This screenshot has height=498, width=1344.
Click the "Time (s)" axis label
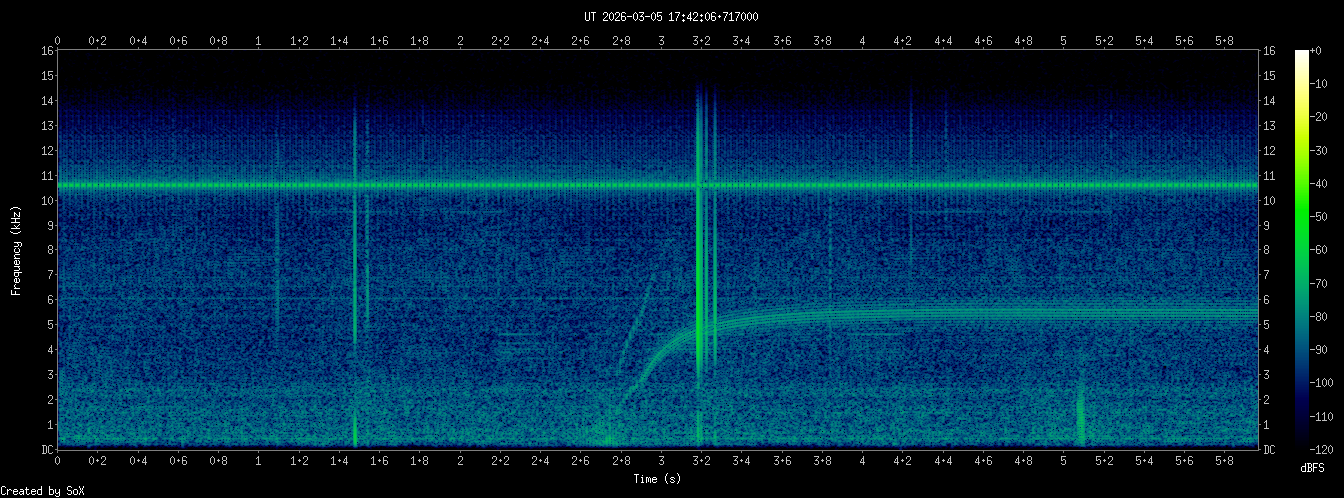click(x=660, y=479)
